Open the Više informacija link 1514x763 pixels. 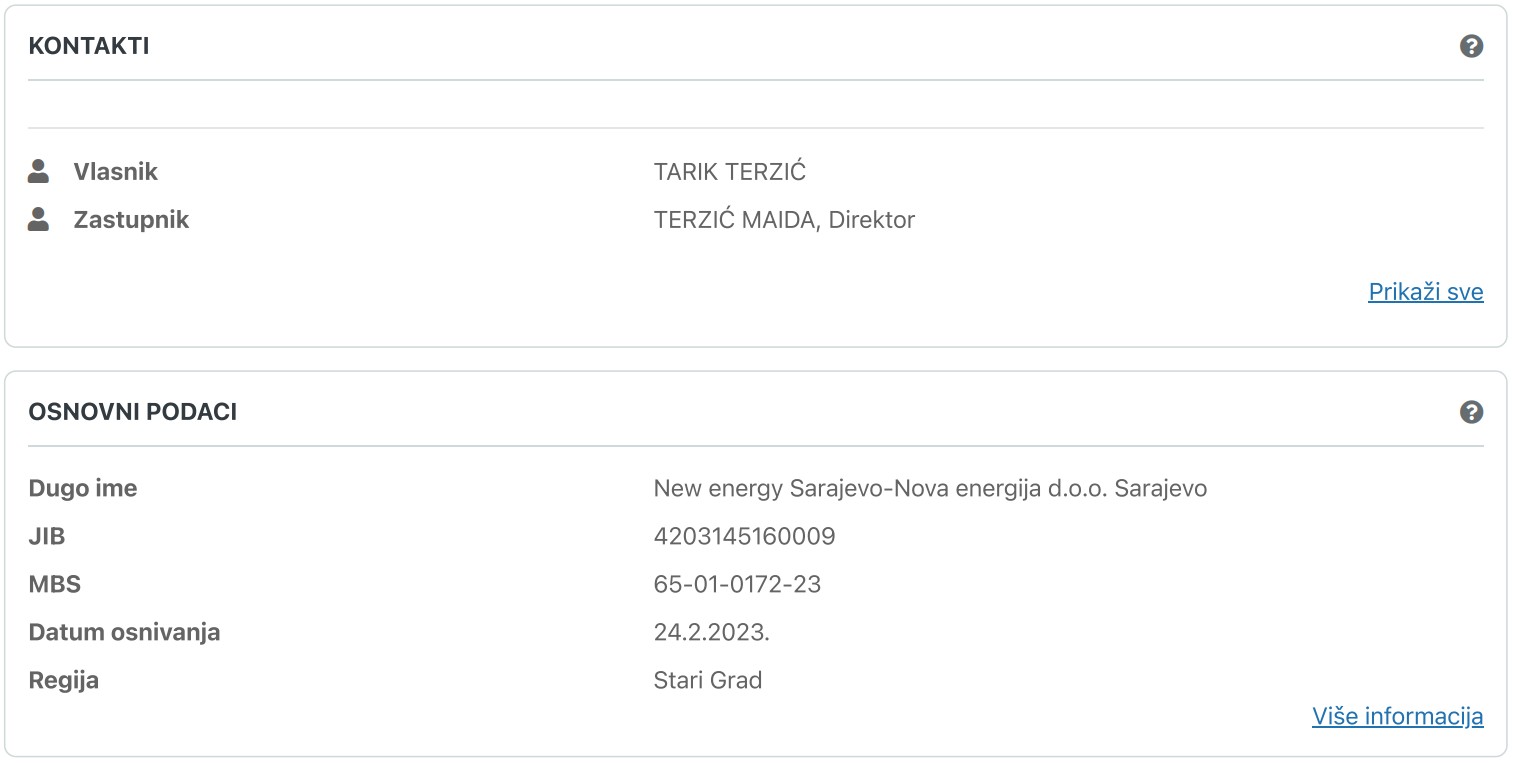1398,716
